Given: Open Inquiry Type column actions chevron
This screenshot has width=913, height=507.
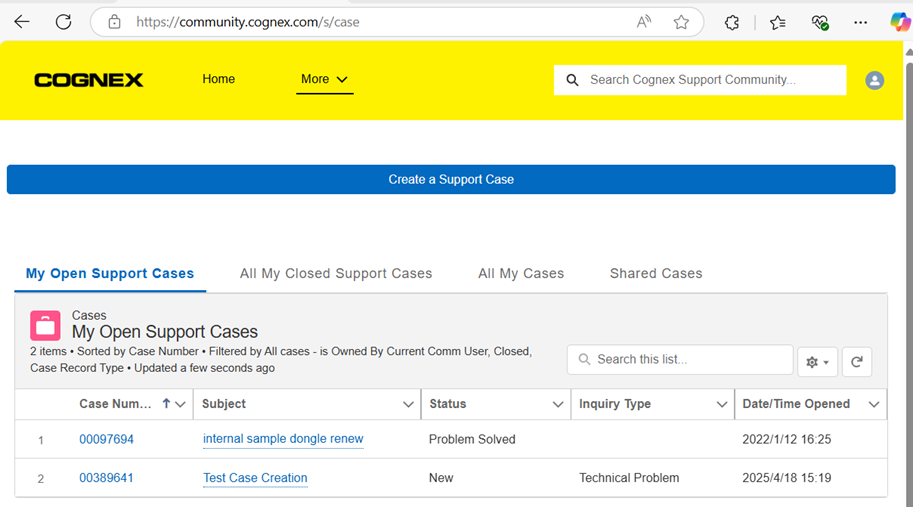Looking at the screenshot, I should pos(722,404).
